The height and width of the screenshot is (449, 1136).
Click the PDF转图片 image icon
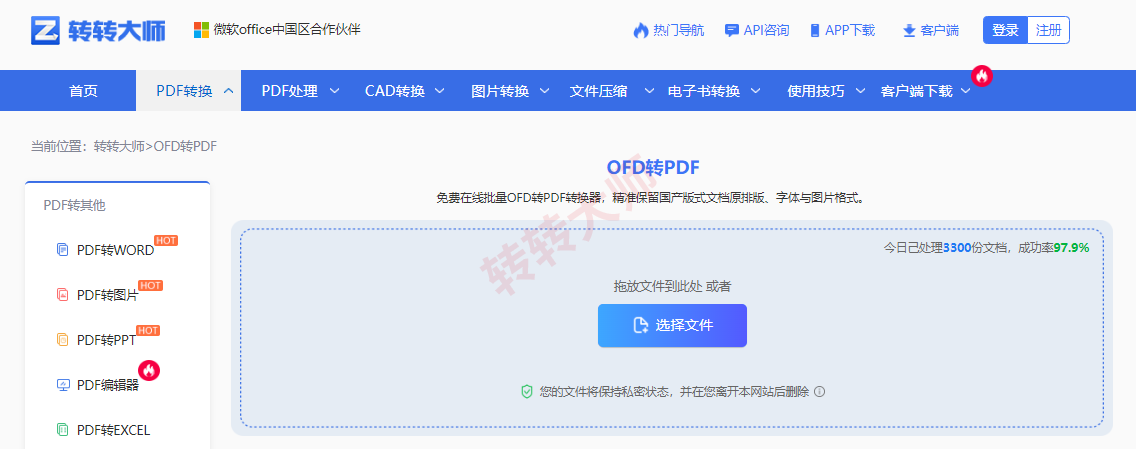click(62, 294)
